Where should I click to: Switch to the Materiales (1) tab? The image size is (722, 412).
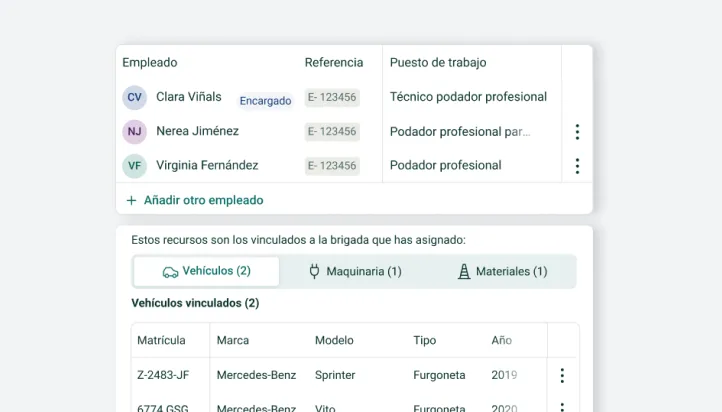502,272
